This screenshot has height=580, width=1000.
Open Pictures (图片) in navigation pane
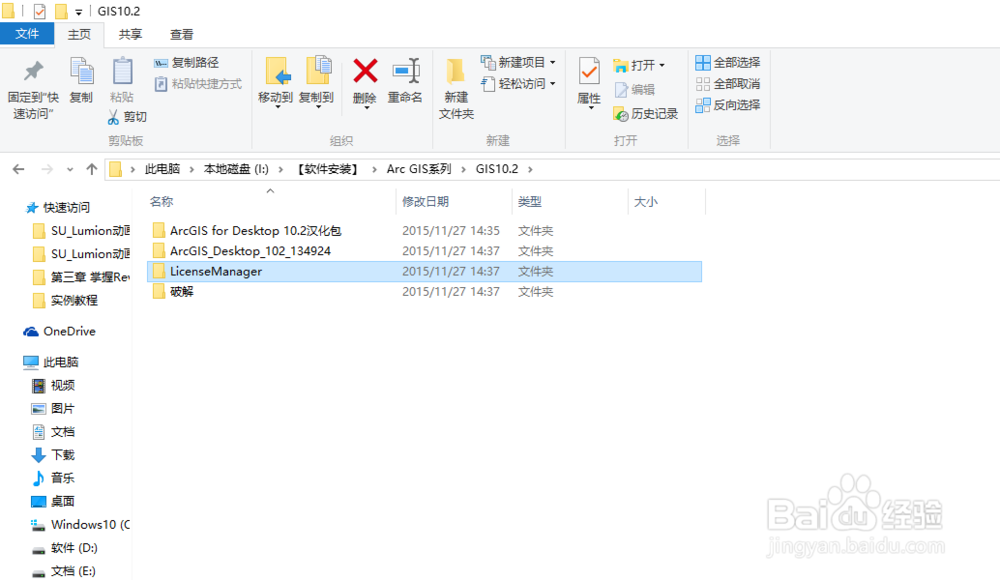[54, 408]
